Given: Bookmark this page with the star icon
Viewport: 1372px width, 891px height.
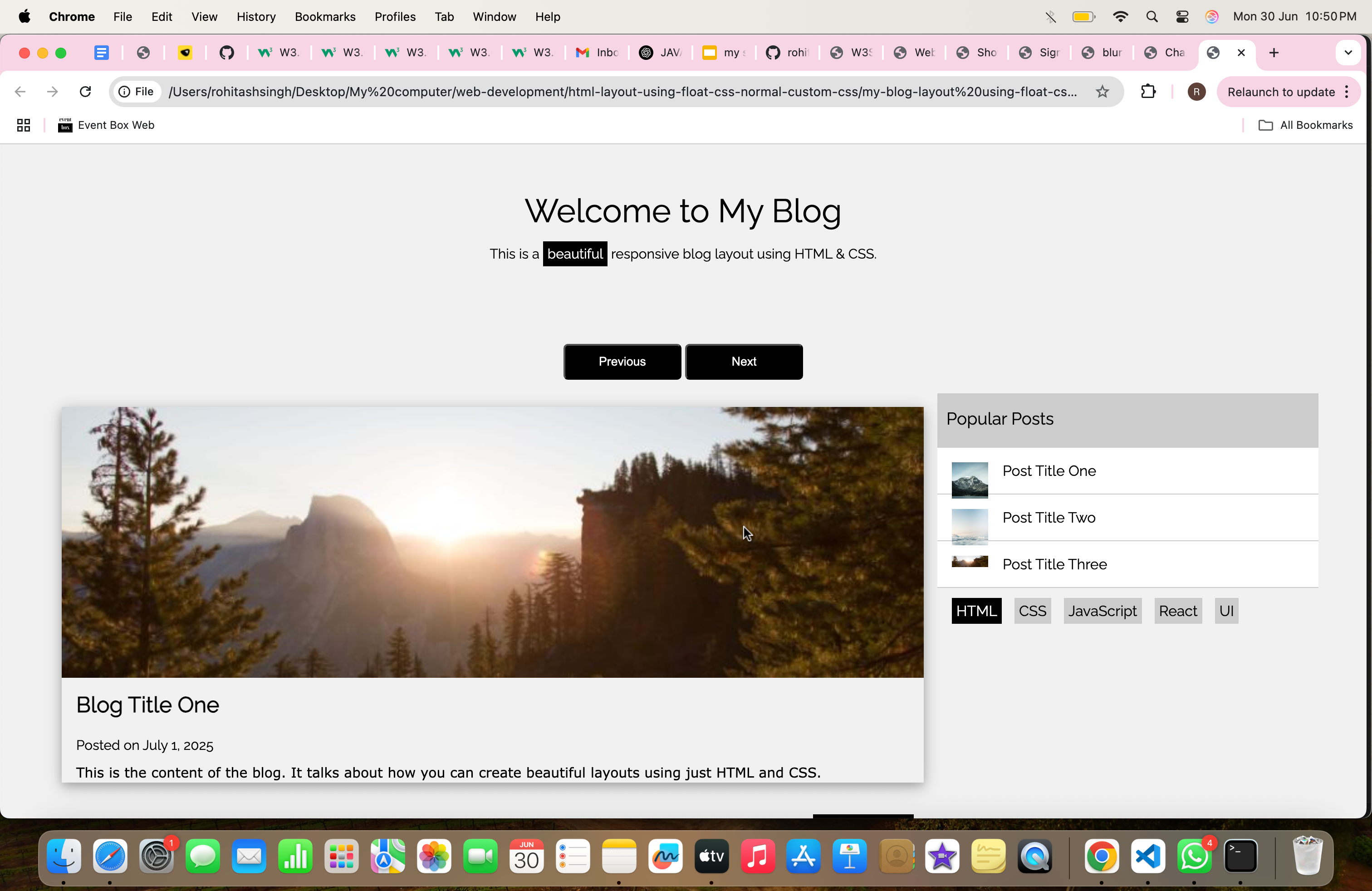Looking at the screenshot, I should [1102, 92].
